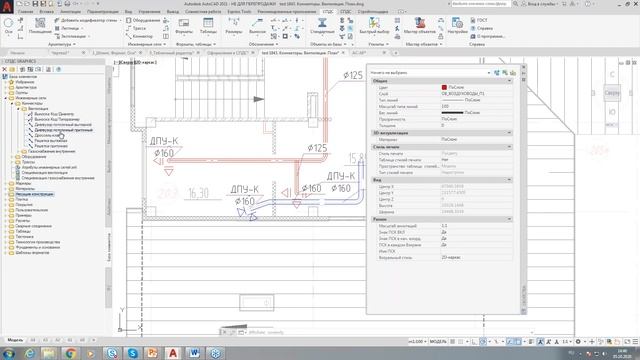Click the Слой value field in properties
Viewport: 640px width, 360px height.
pyautogui.click(x=476, y=94)
